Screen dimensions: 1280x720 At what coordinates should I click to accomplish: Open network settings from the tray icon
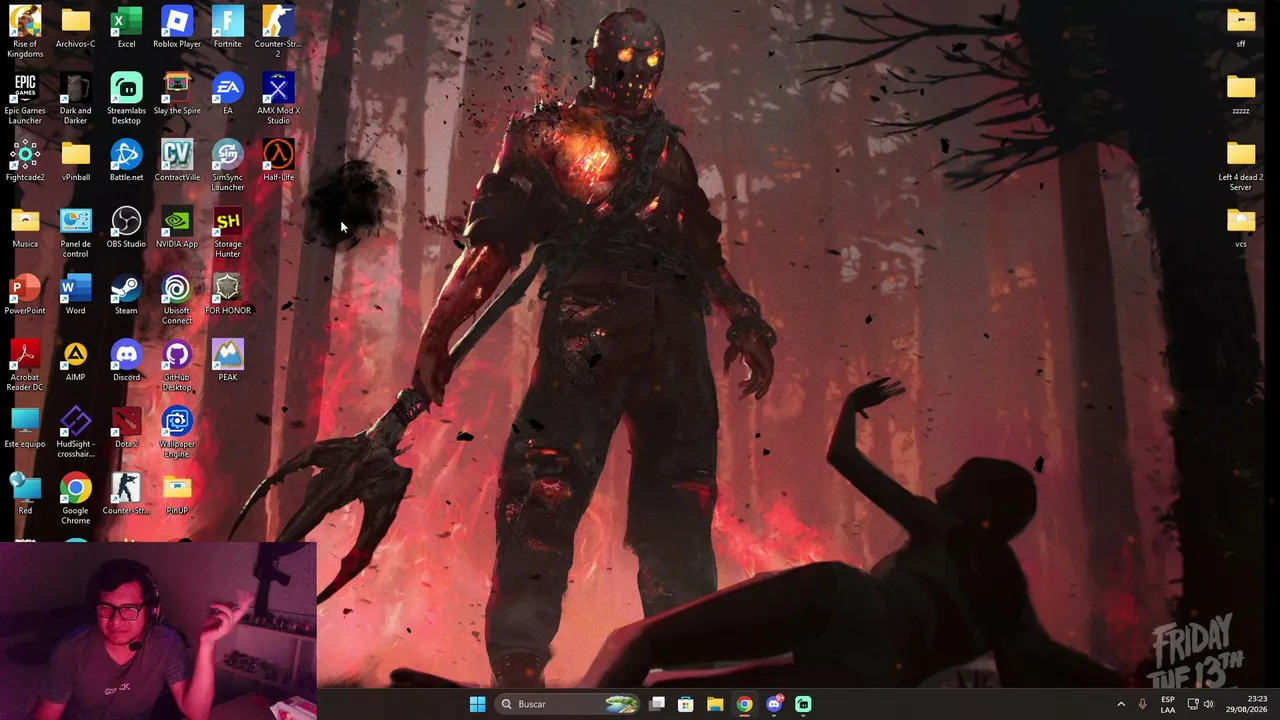pyautogui.click(x=1193, y=704)
